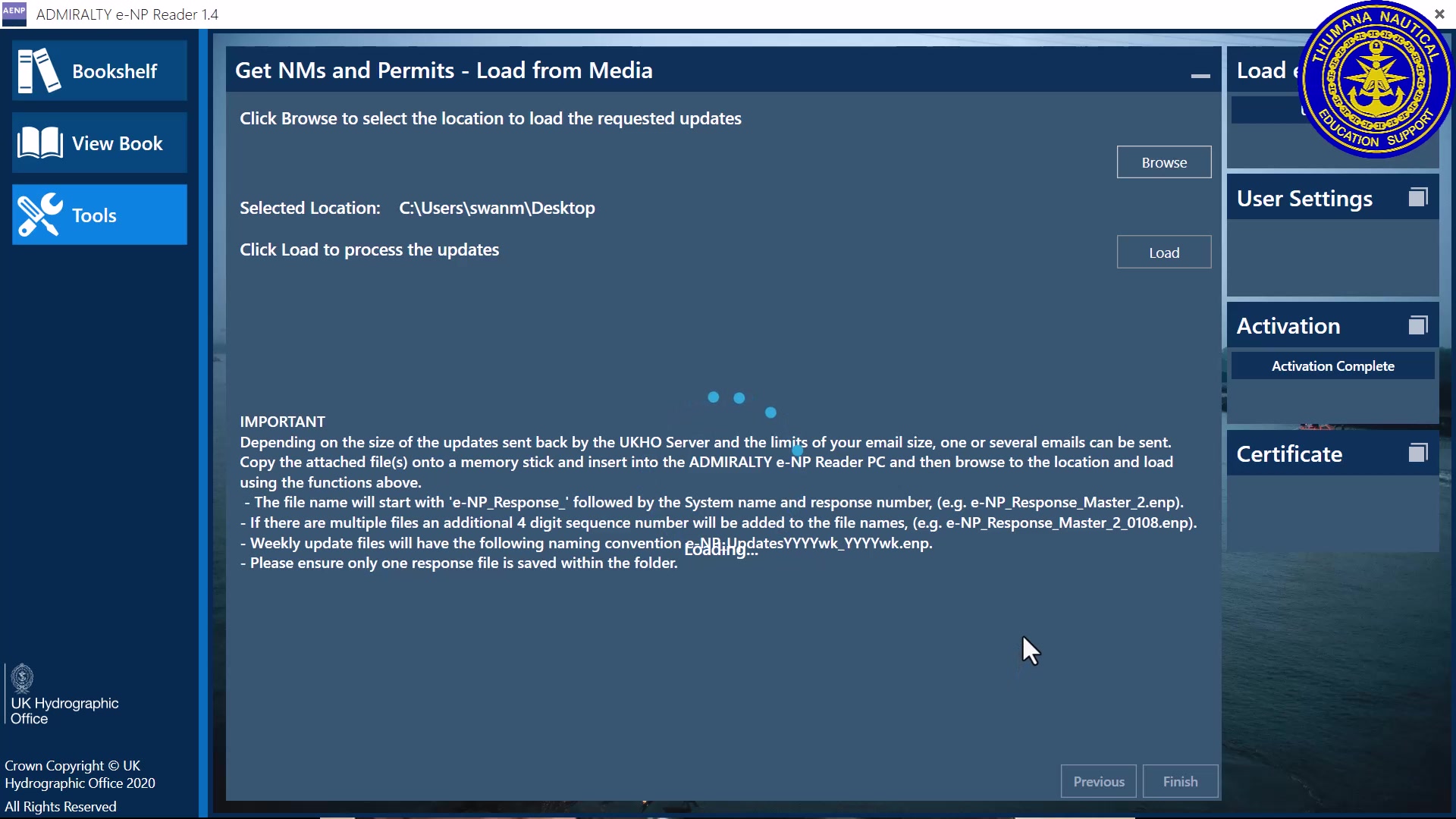Expand the User Settings panel
This screenshot has width=1456, height=819.
pyautogui.click(x=1418, y=198)
